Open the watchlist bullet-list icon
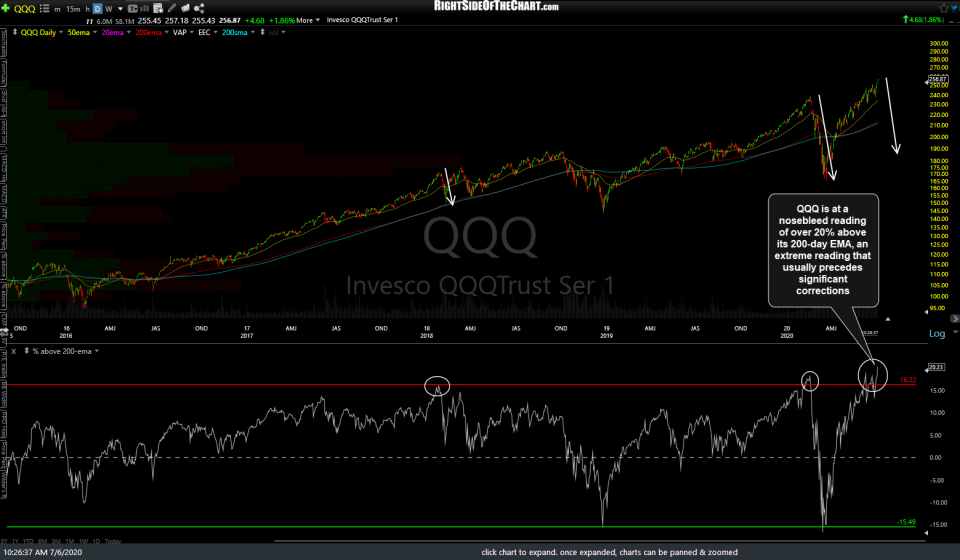Image resolution: width=960 pixels, height=560 pixels. pos(45,8)
